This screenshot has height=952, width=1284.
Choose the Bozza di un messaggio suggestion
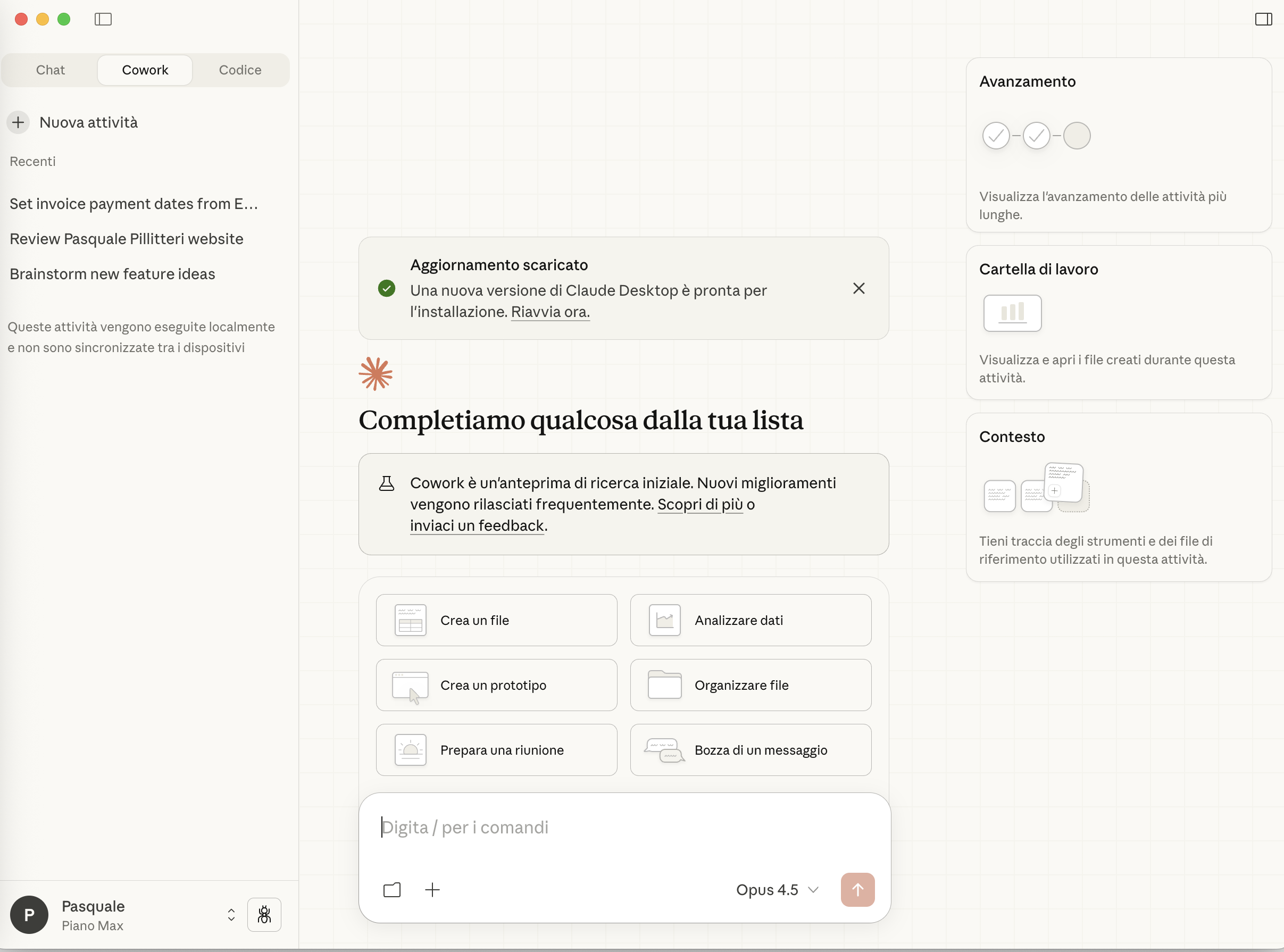(751, 750)
